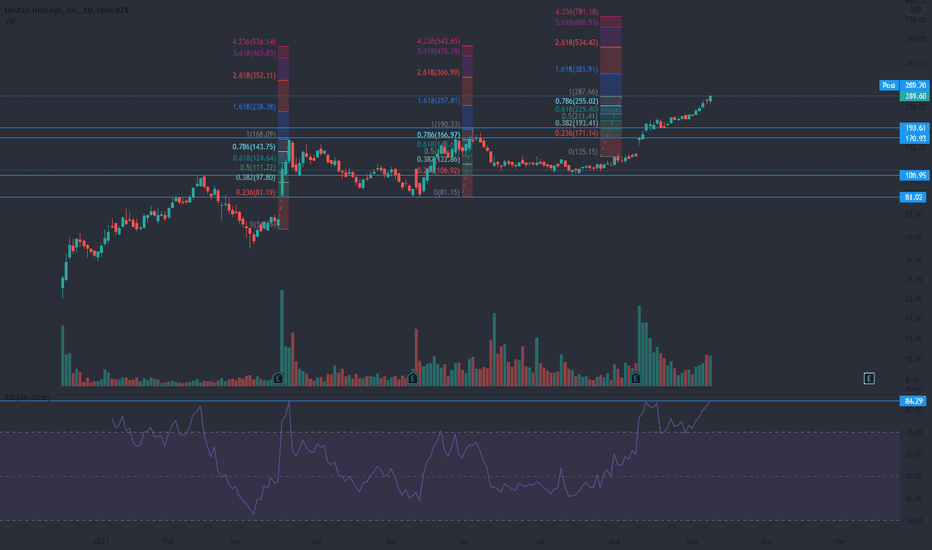The height and width of the screenshot is (550, 932).
Task: Click the Jul label on time axis
Action: pos(540,541)
